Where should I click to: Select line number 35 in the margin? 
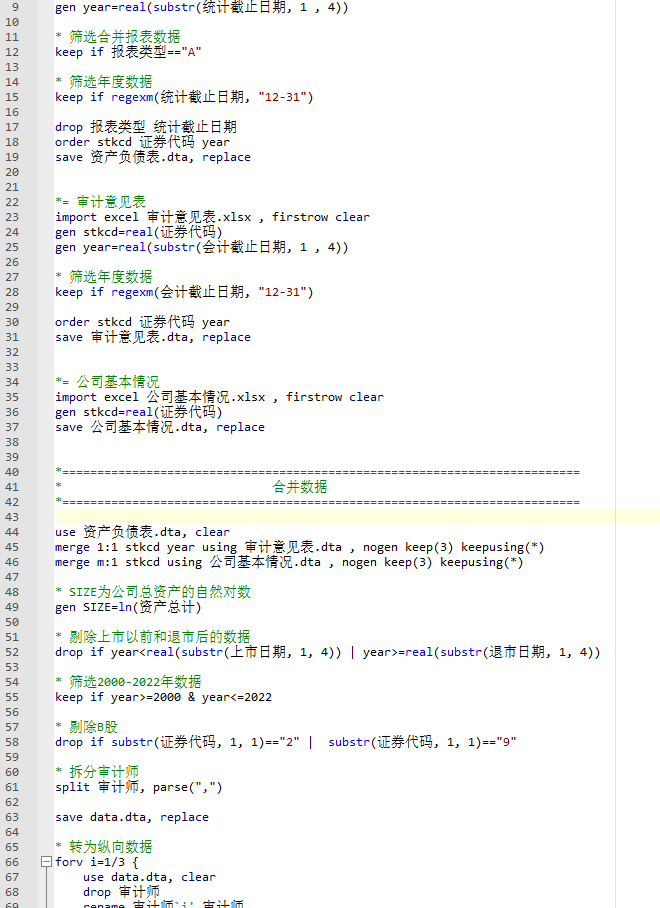(13, 397)
